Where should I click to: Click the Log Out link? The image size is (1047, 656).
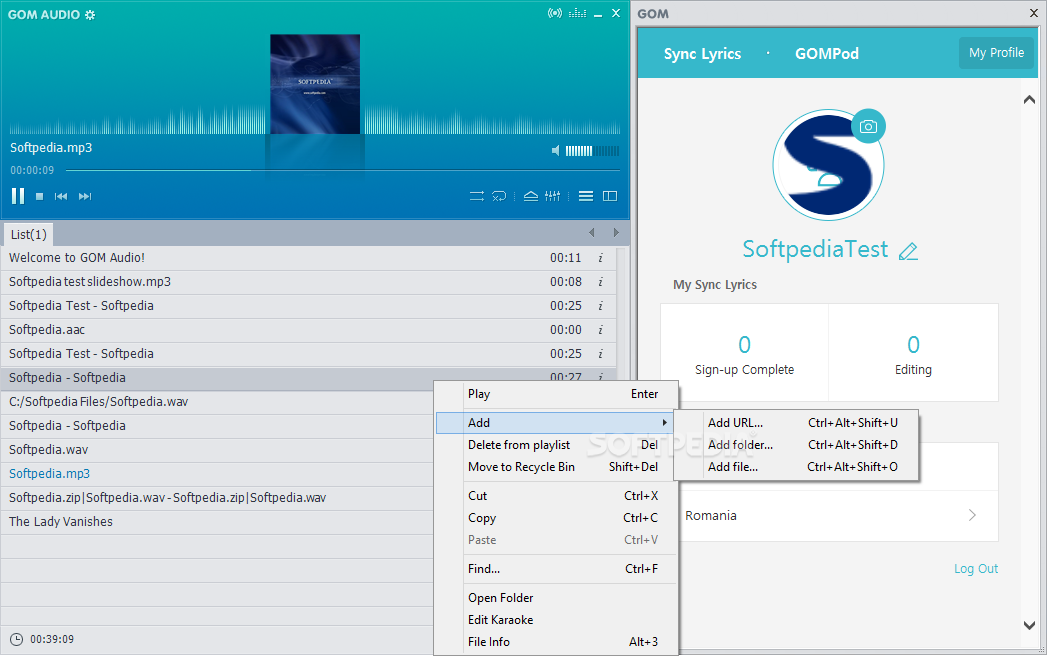pos(976,569)
